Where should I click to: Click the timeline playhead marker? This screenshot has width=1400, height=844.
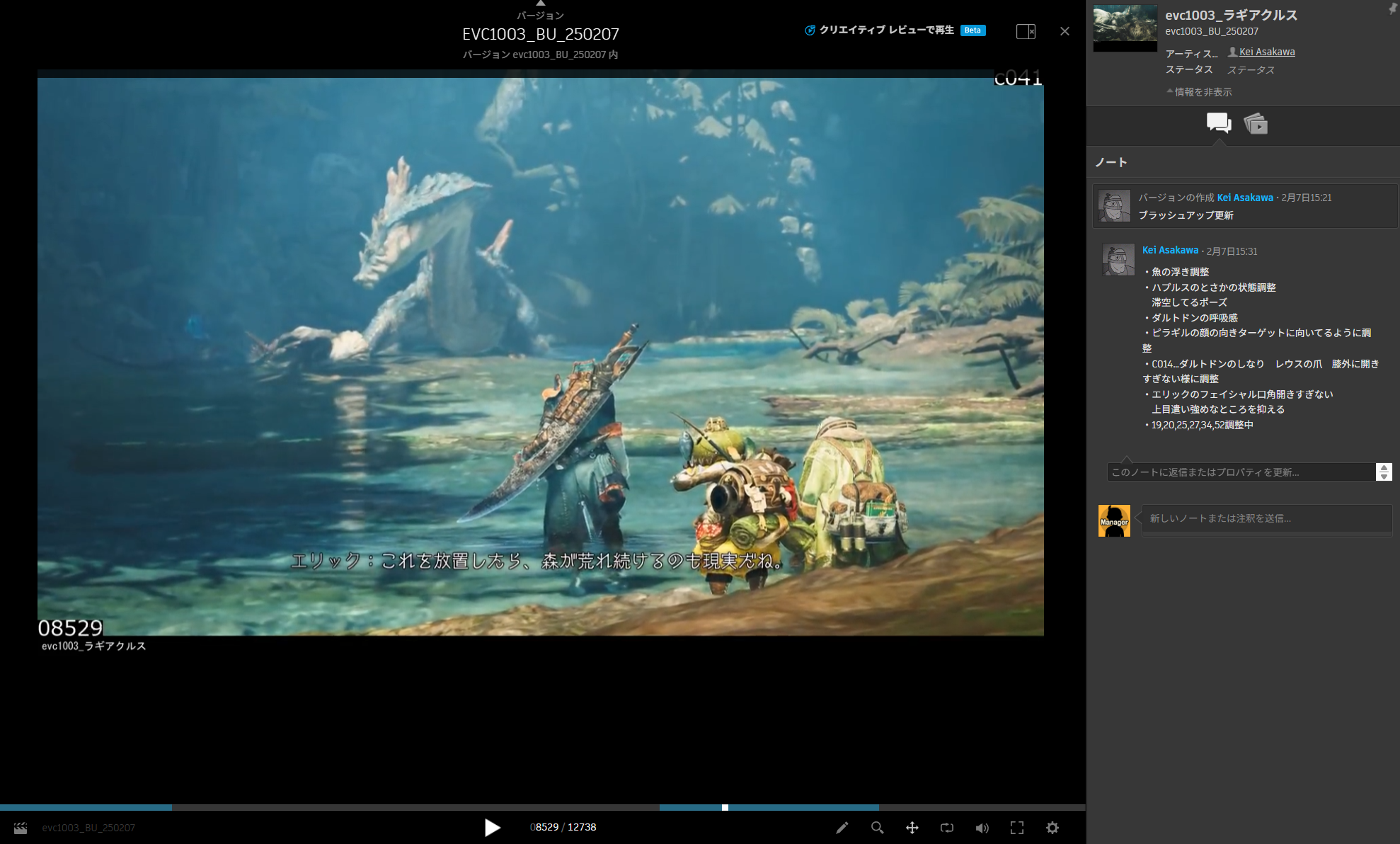[x=725, y=807]
